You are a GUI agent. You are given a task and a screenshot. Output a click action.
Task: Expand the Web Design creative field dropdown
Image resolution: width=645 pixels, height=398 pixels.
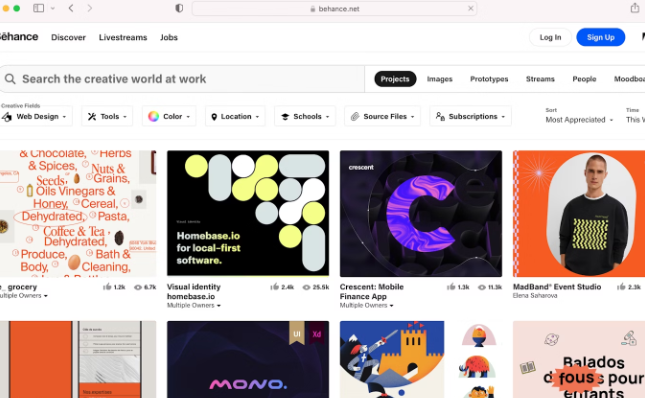click(x=36, y=116)
